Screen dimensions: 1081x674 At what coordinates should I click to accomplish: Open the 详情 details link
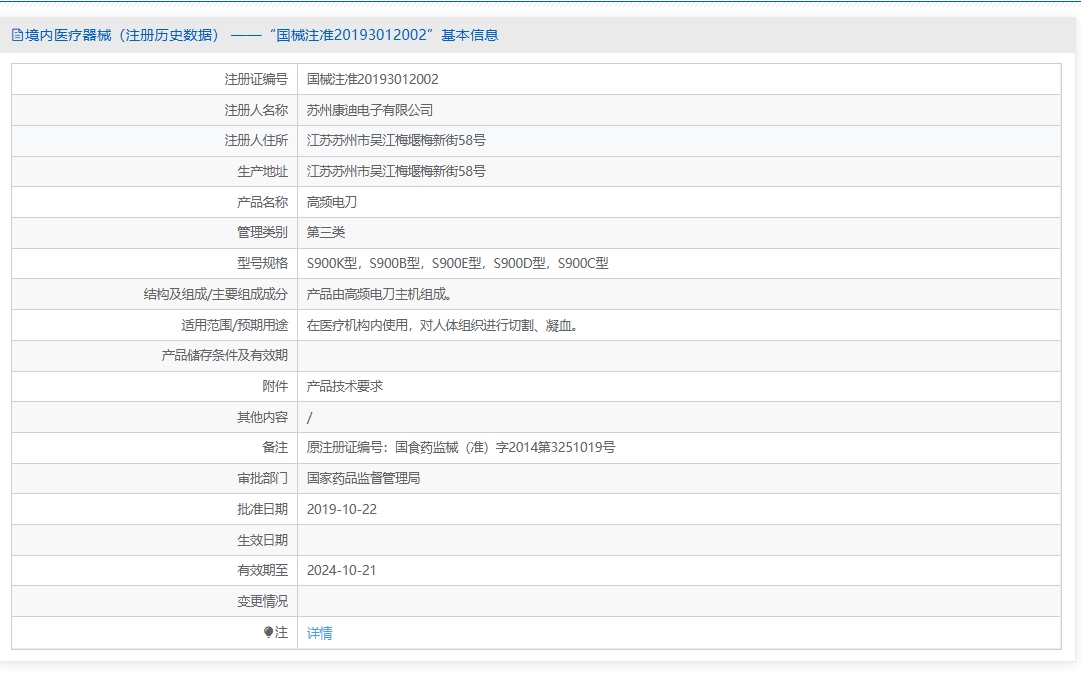(319, 633)
